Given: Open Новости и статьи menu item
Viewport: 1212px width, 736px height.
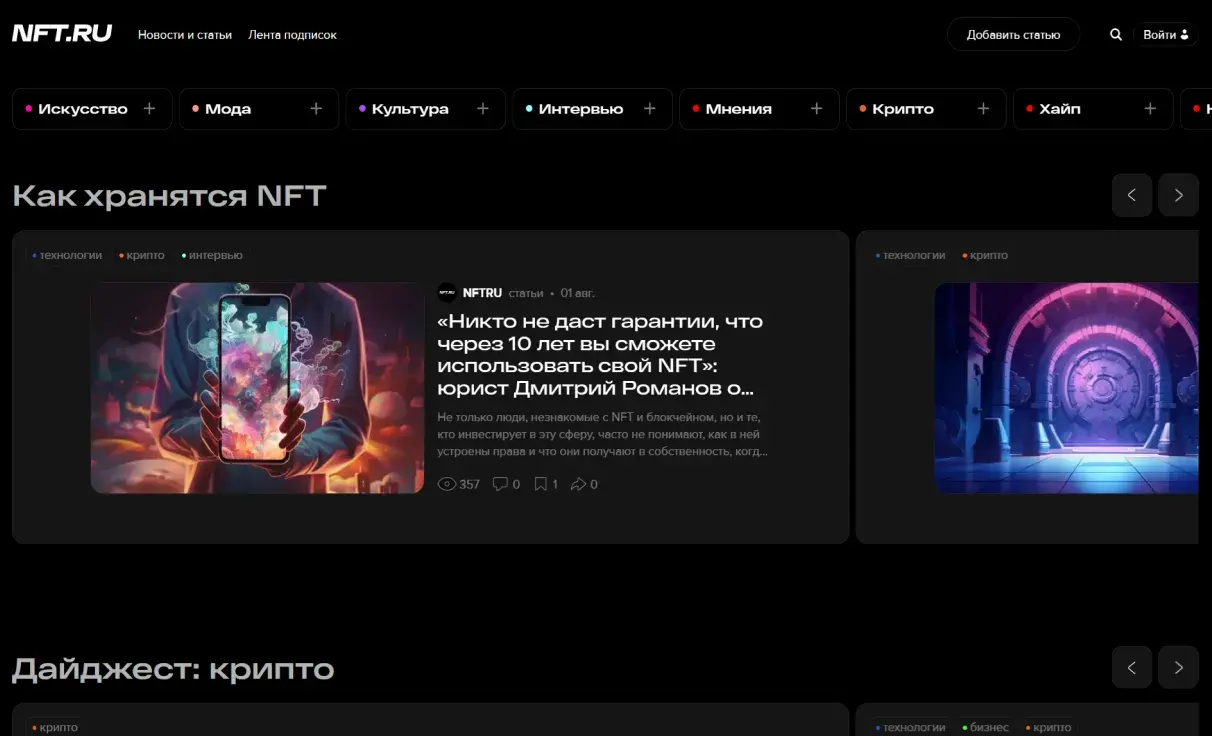Looking at the screenshot, I should (185, 35).
